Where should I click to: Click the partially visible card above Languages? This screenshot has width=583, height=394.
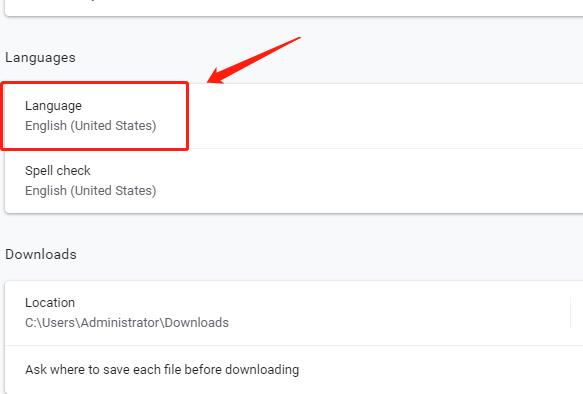click(x=294, y=7)
